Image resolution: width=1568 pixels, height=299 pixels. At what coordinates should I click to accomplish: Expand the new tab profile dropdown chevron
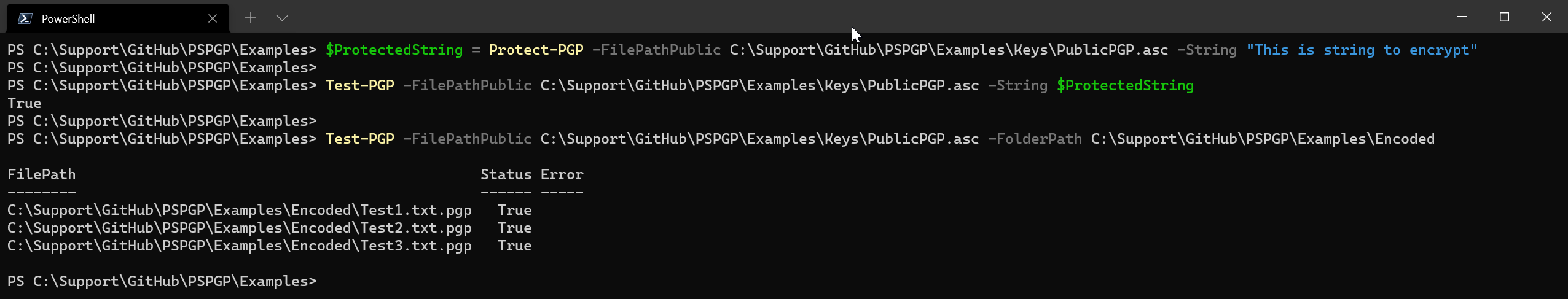(x=282, y=18)
